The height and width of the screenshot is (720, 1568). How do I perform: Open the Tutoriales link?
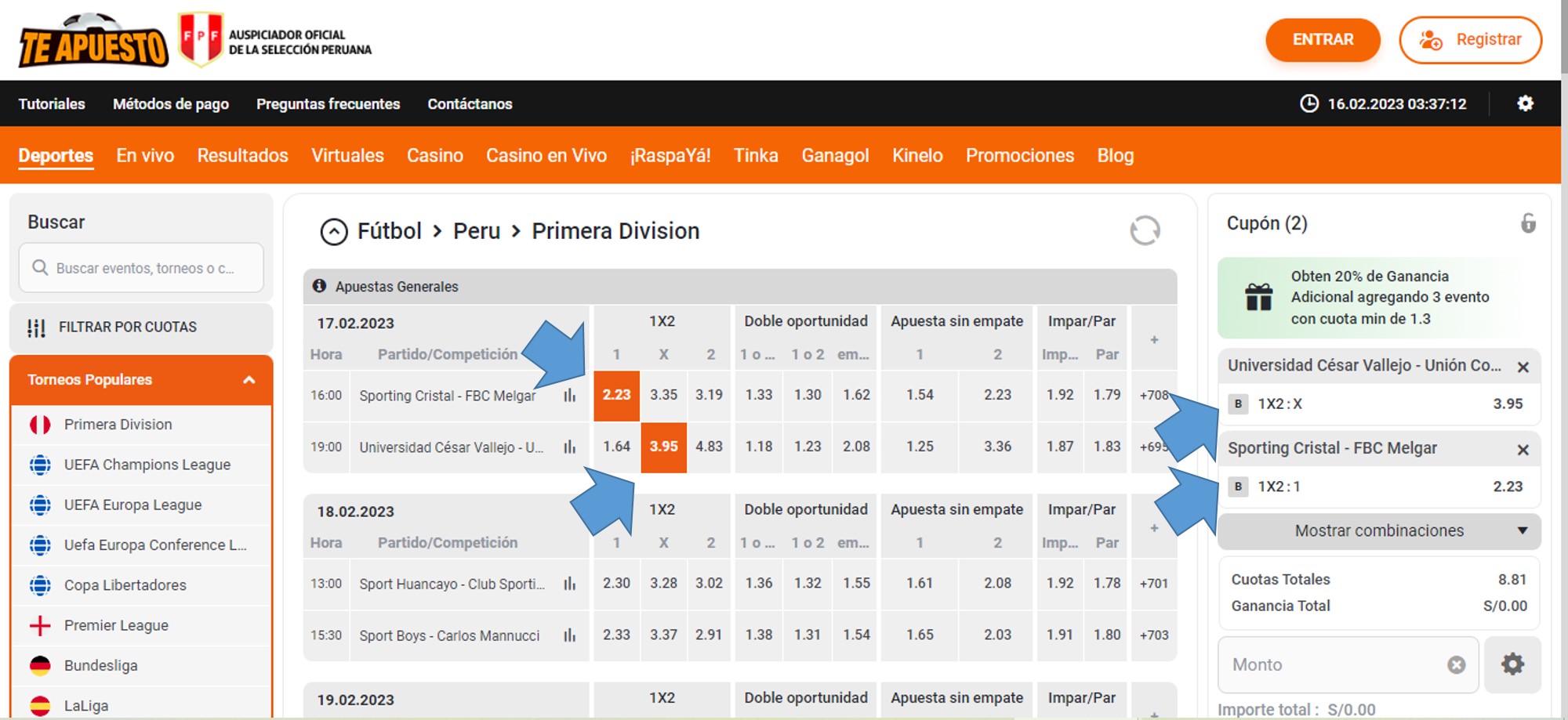click(52, 104)
